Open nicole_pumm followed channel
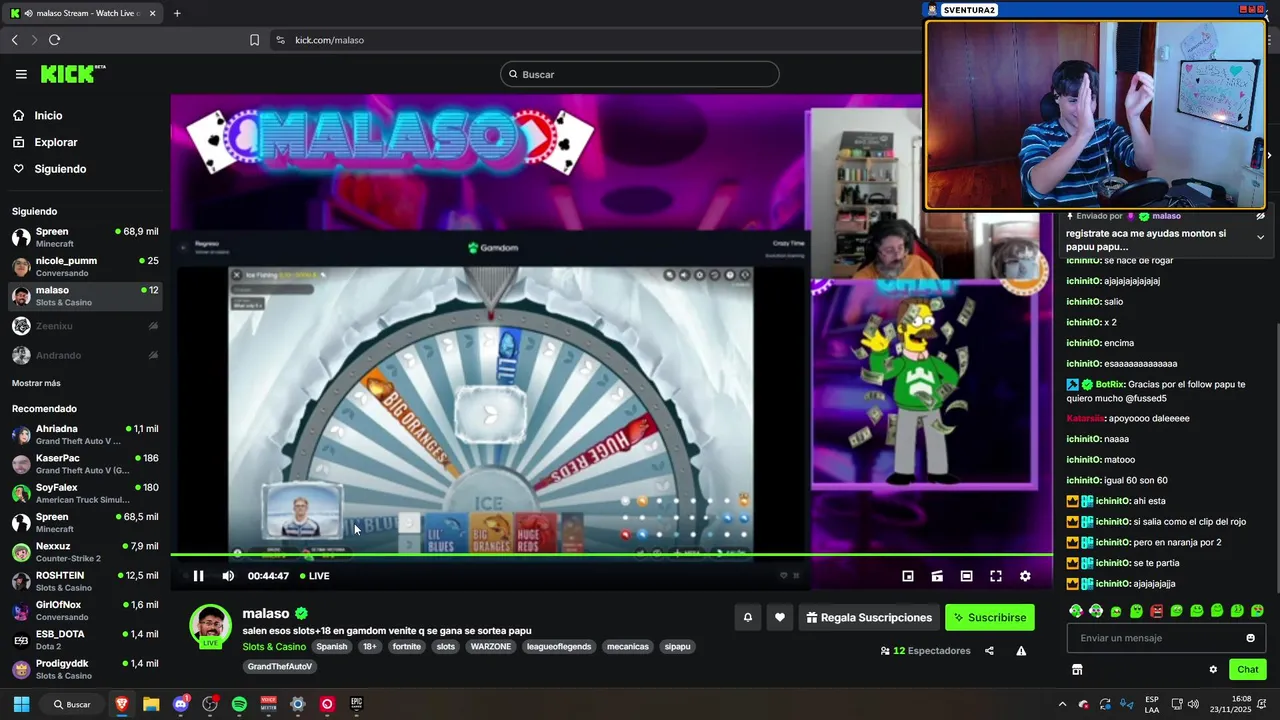 click(x=84, y=266)
